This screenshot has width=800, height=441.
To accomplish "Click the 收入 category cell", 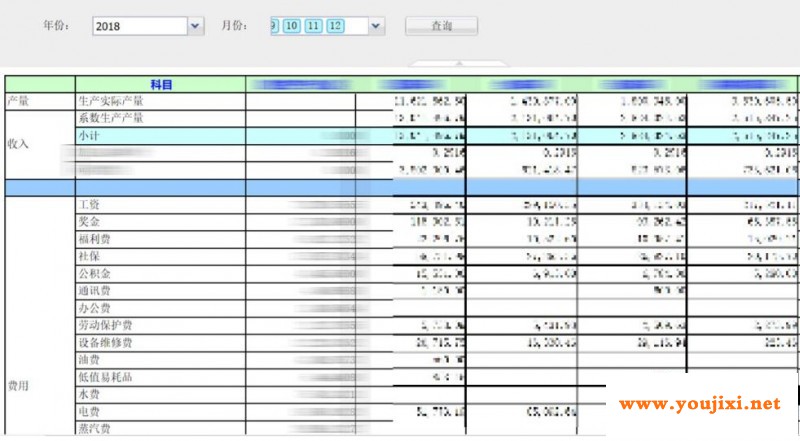I will coord(40,144).
